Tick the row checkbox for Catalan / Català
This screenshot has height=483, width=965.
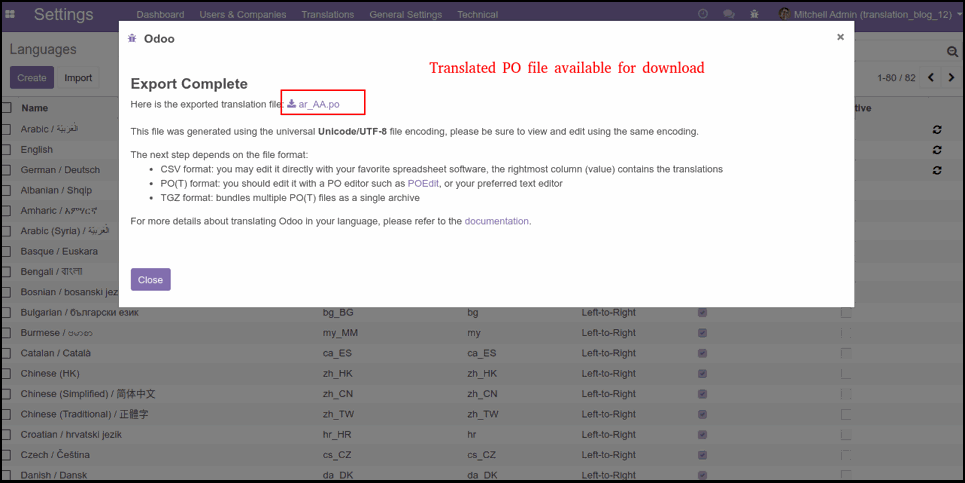pyautogui.click(x=6, y=353)
